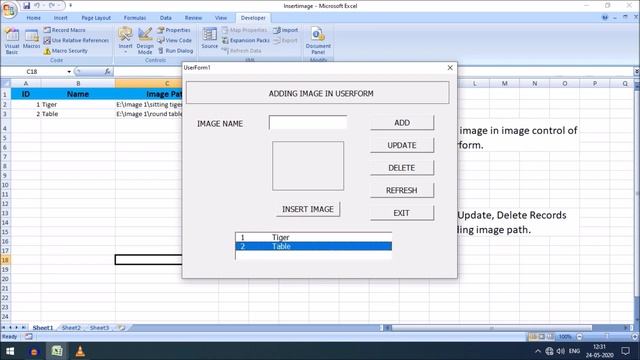
Task: Click the Name header cell
Action: 78,94
